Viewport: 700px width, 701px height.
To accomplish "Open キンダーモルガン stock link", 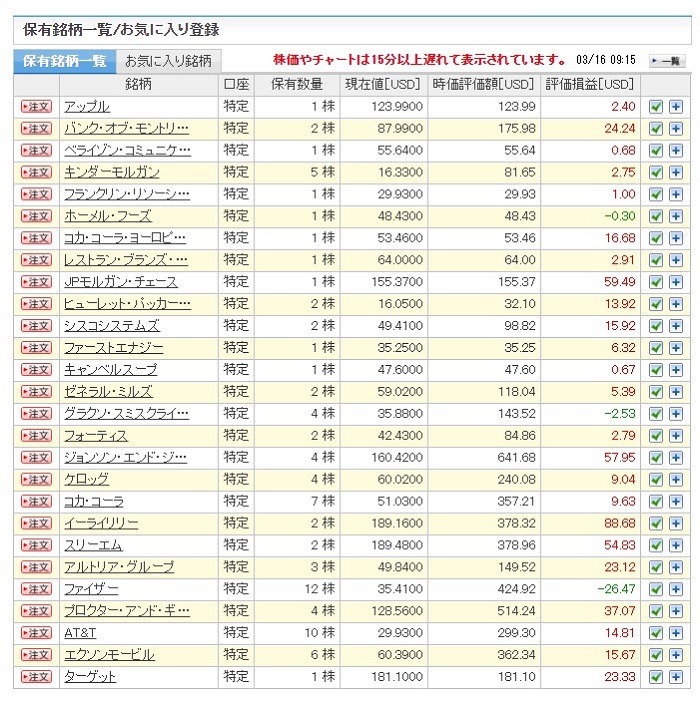I will coord(112,173).
